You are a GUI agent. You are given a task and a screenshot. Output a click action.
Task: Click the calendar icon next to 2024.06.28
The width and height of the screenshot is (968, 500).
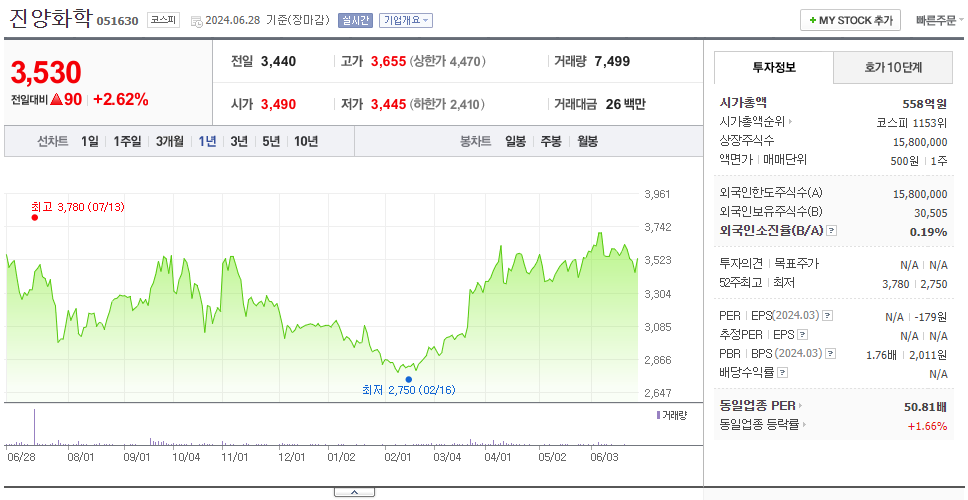coord(196,21)
